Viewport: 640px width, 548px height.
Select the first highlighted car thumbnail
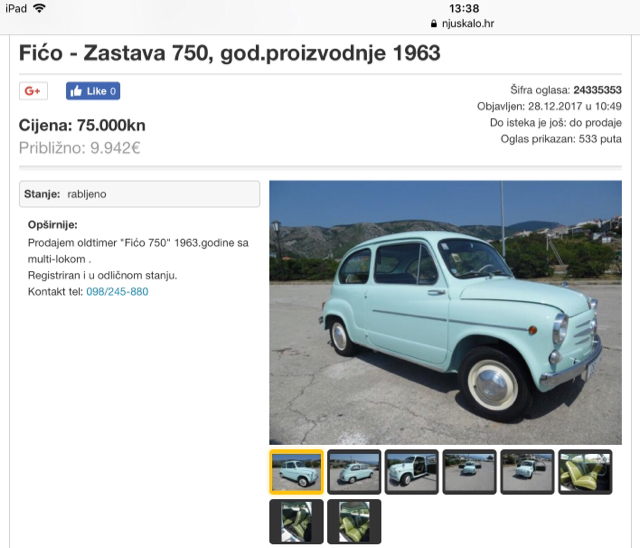pyautogui.click(x=296, y=472)
